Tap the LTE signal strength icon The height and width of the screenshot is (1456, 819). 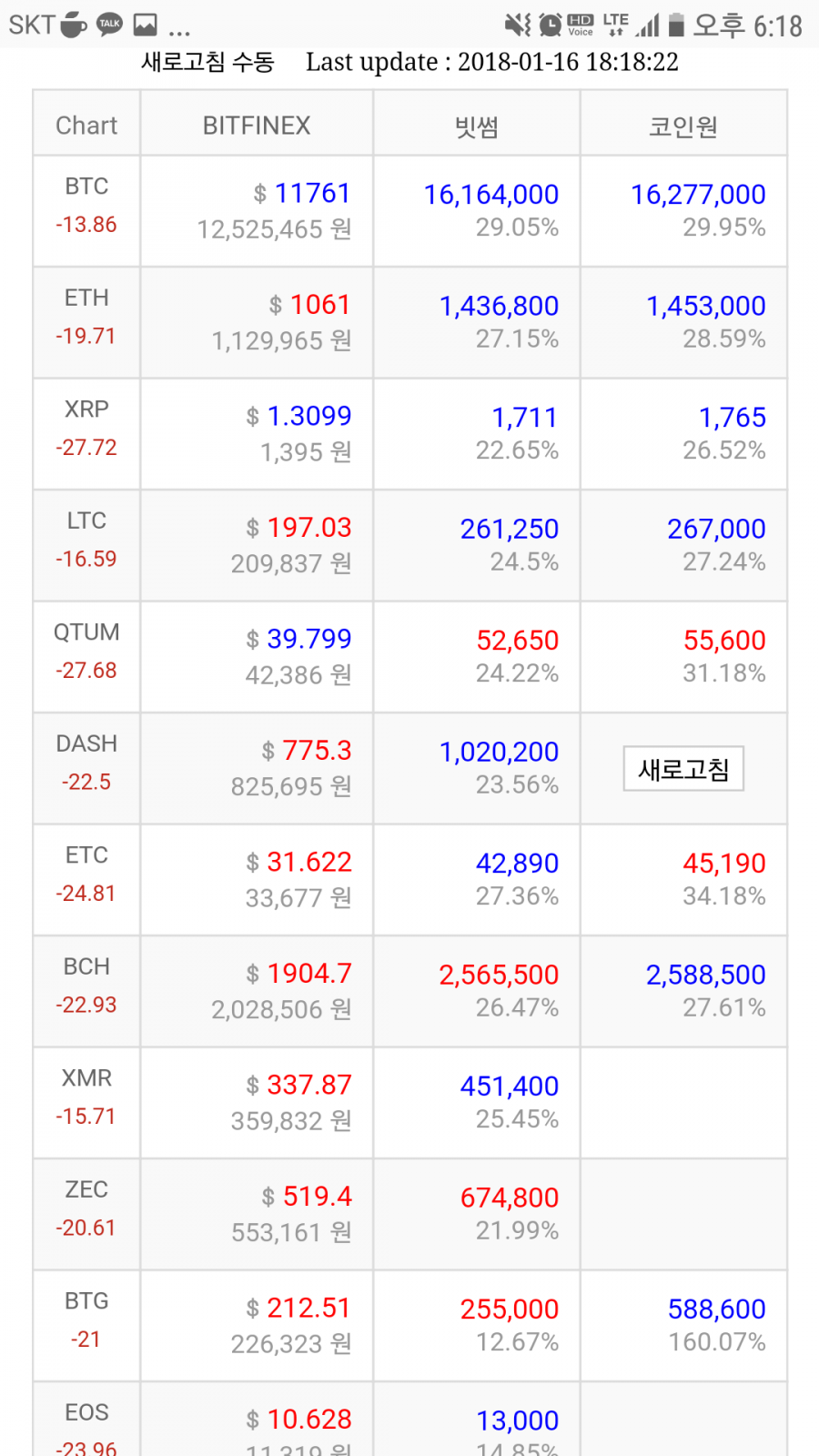point(648,25)
